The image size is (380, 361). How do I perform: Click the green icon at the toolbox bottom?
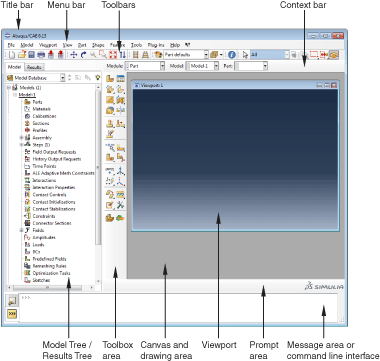click(x=121, y=218)
